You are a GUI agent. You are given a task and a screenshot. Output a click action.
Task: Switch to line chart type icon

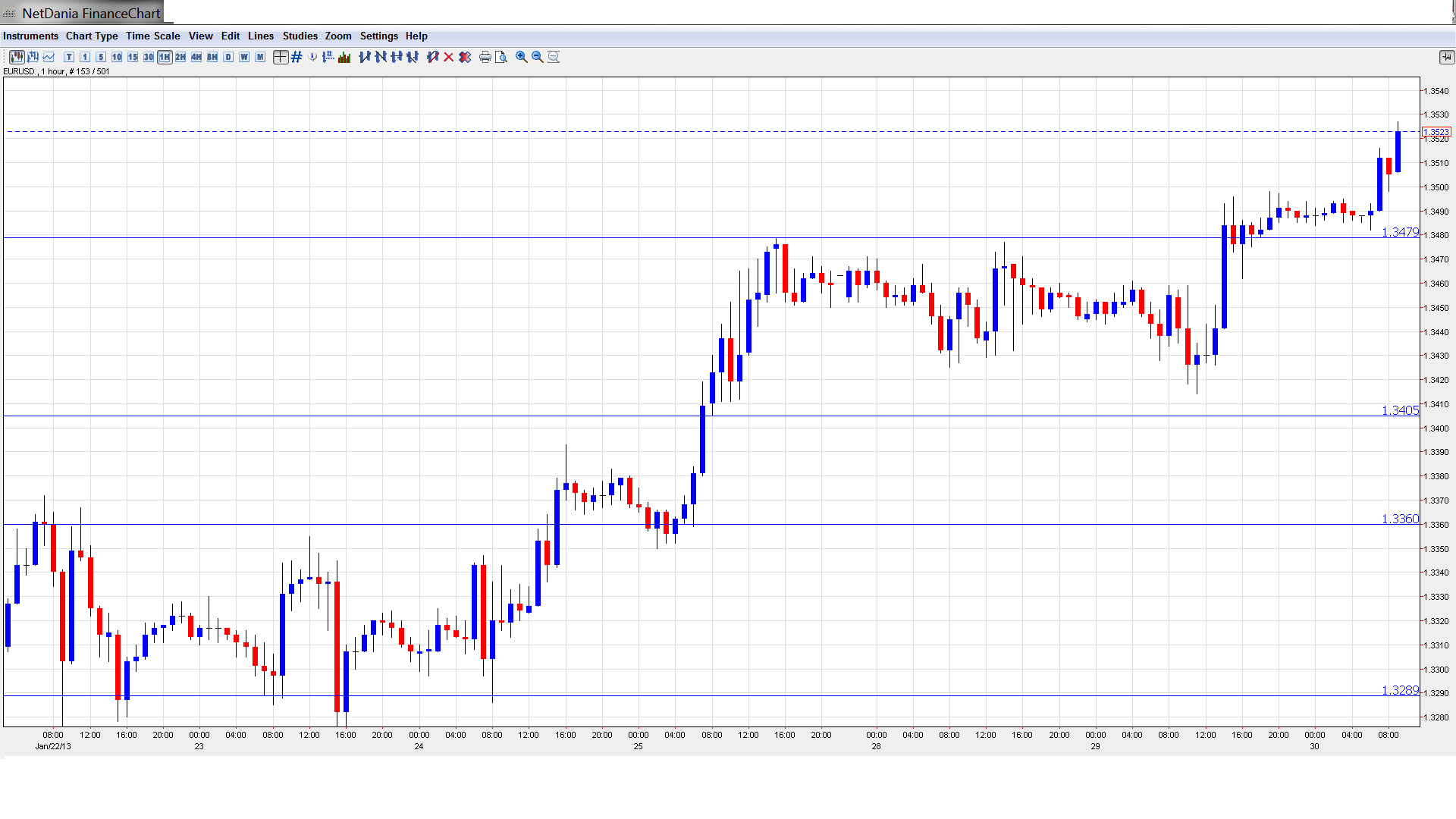pos(49,57)
